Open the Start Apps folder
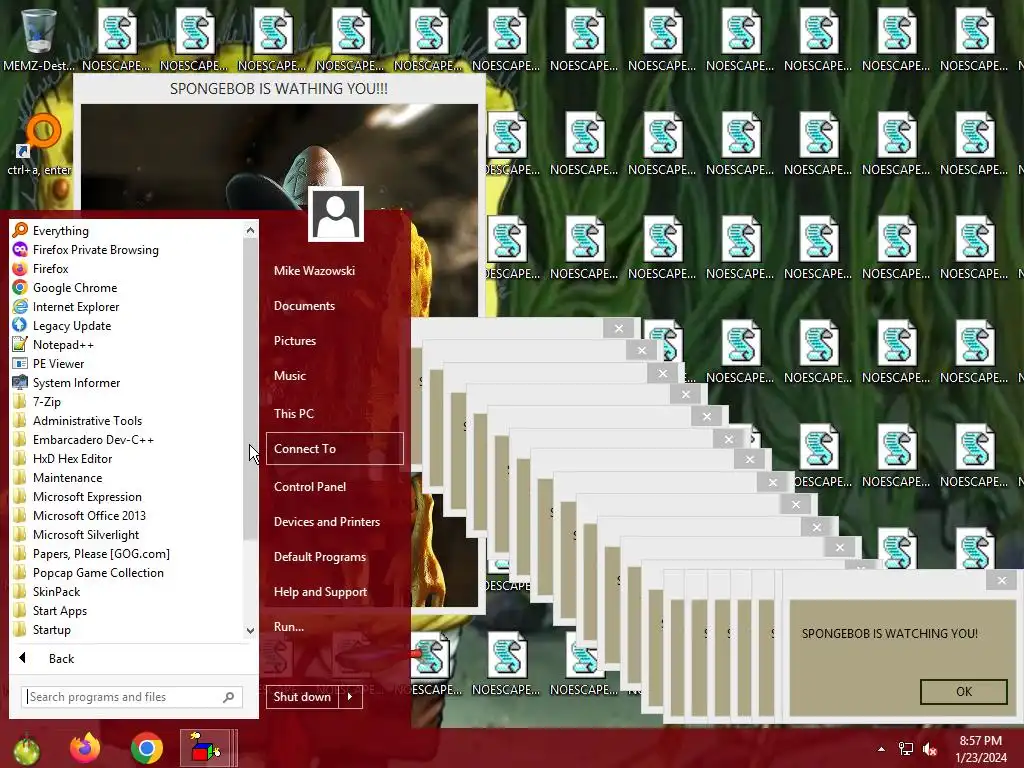This screenshot has height=768, width=1024. click(x=127, y=611)
